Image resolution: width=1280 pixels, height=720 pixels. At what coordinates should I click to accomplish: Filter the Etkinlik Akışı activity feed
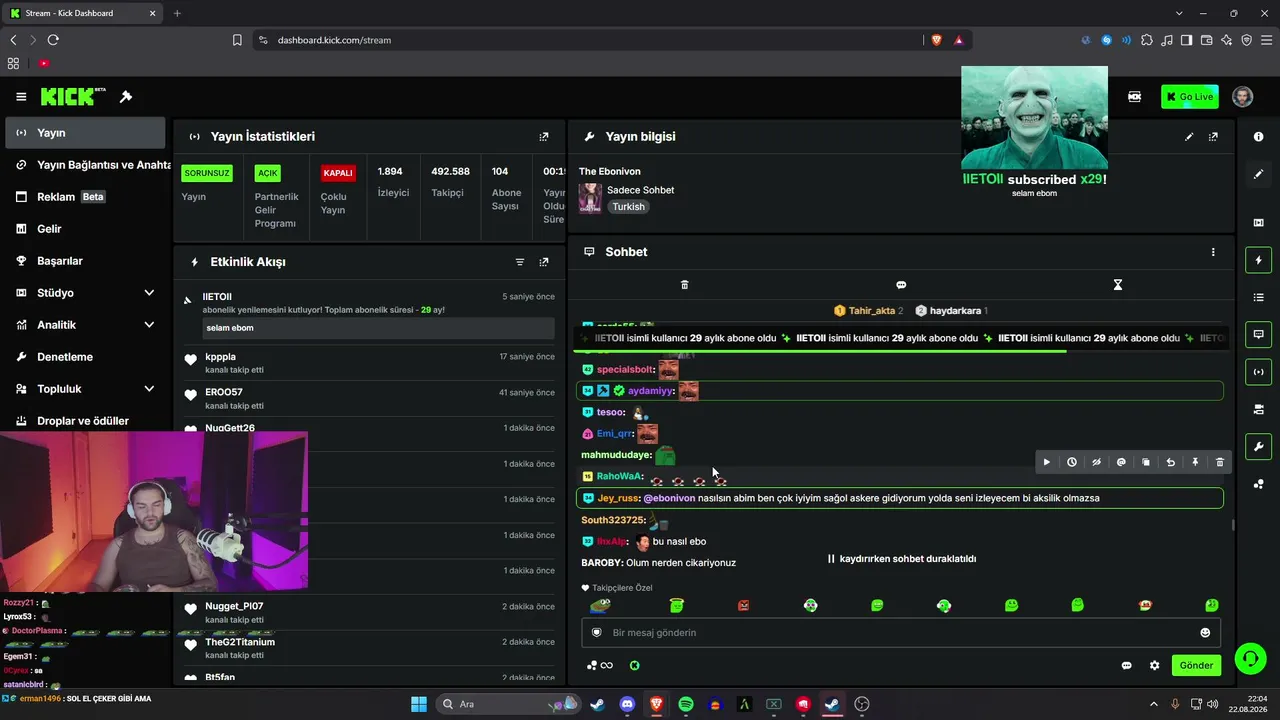click(520, 262)
